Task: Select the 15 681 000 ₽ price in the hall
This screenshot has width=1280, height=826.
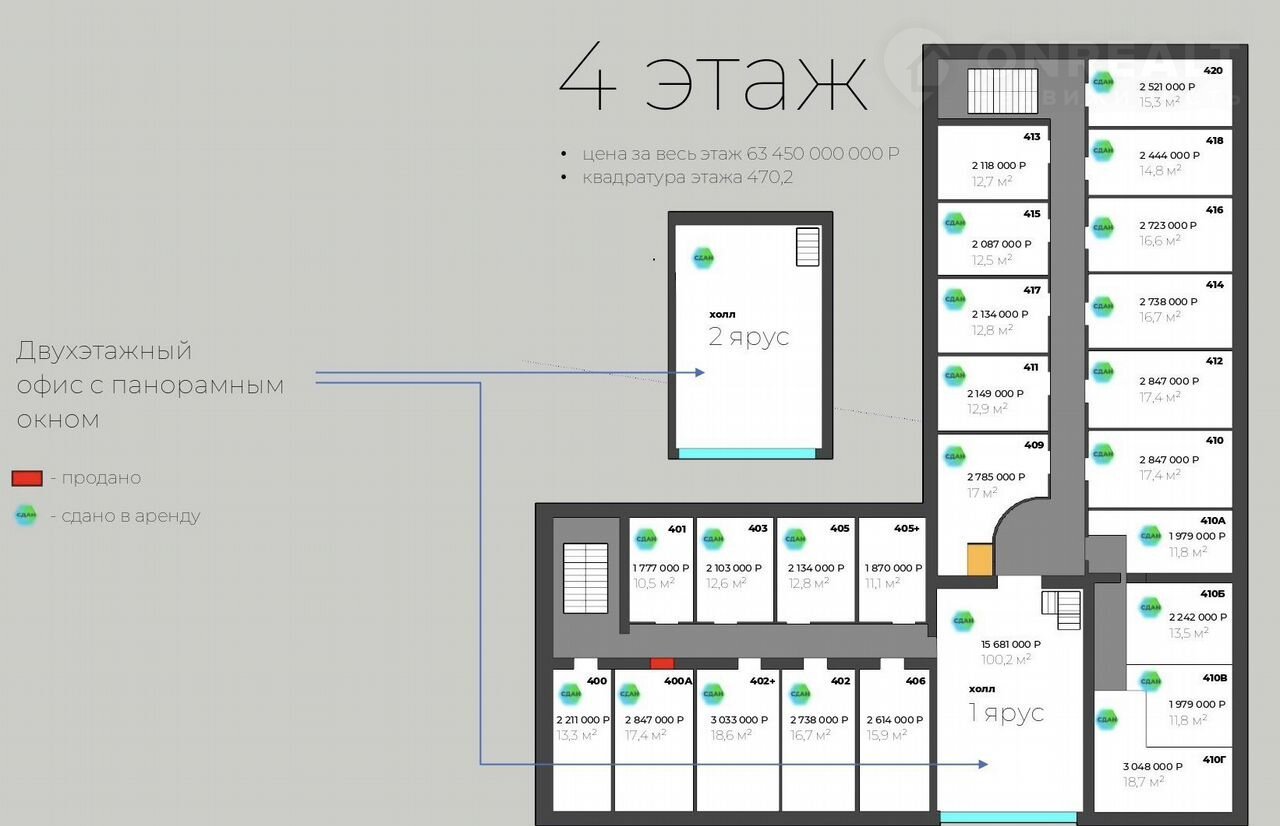Action: [x=1010, y=644]
